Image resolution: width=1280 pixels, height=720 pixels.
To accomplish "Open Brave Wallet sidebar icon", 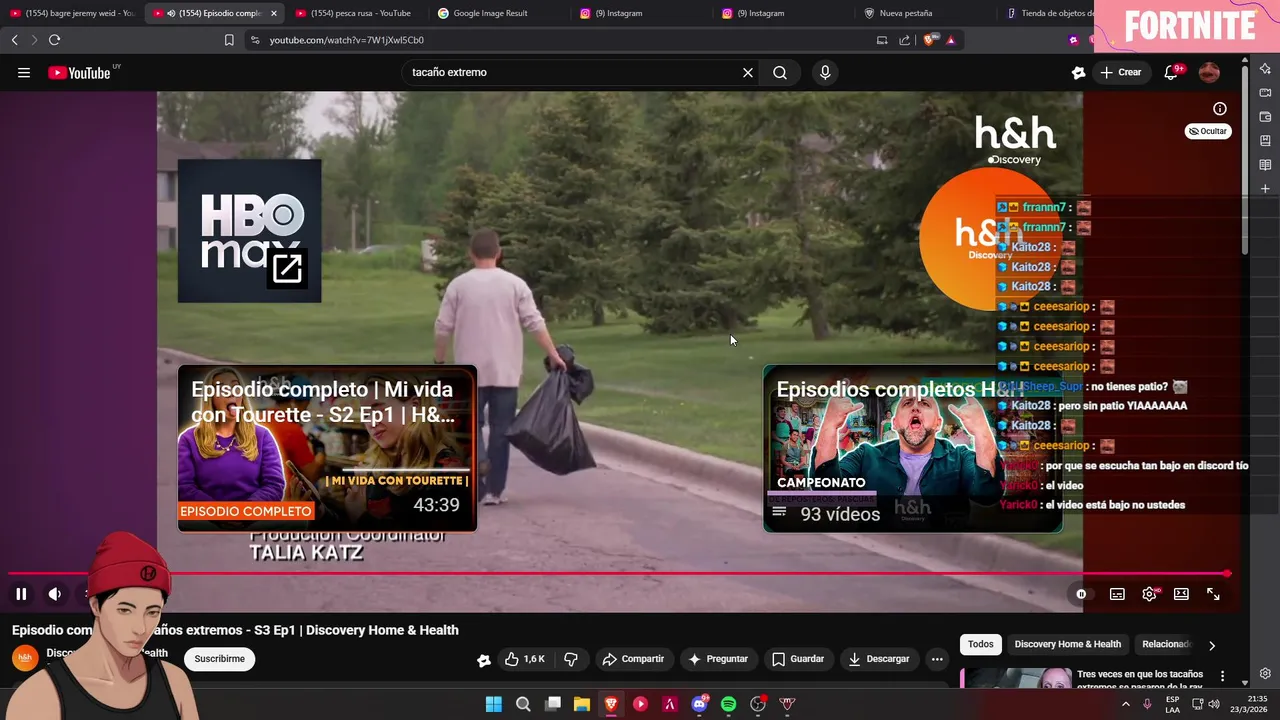I will click(x=1265, y=117).
